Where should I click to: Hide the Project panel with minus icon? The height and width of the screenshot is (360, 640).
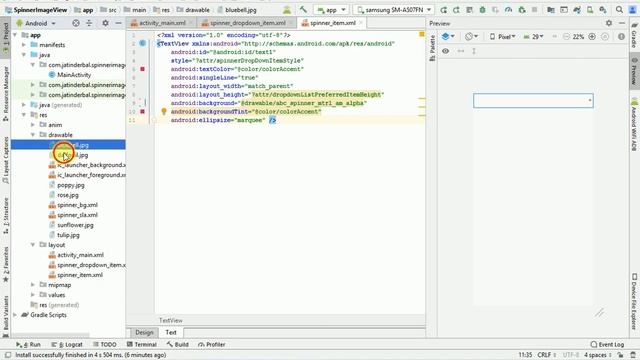[118, 23]
